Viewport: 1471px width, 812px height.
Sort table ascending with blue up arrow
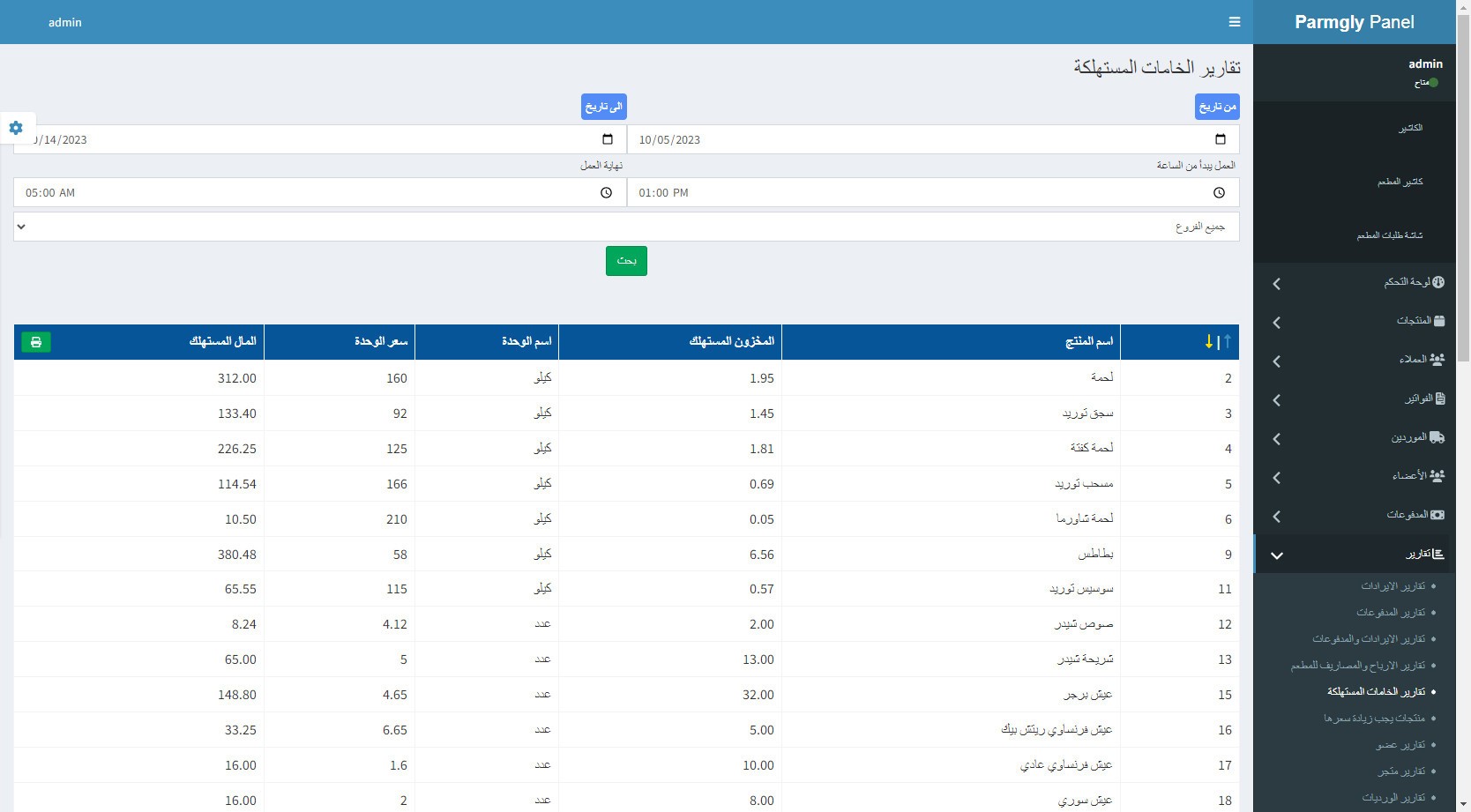[x=1227, y=341]
